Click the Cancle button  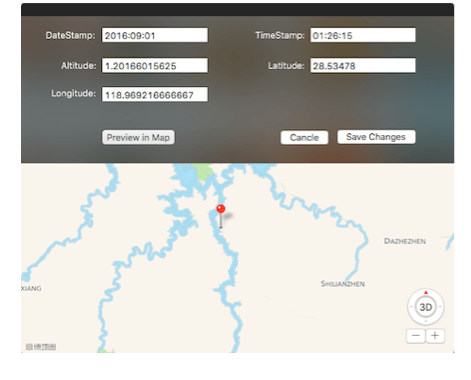304,137
